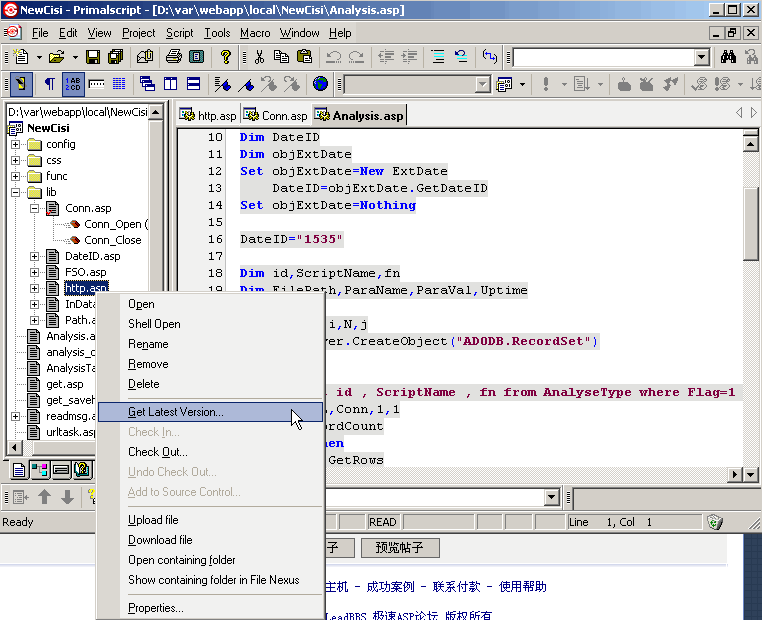Click the search text input field
Image resolution: width=762 pixels, height=620 pixels.
point(604,57)
